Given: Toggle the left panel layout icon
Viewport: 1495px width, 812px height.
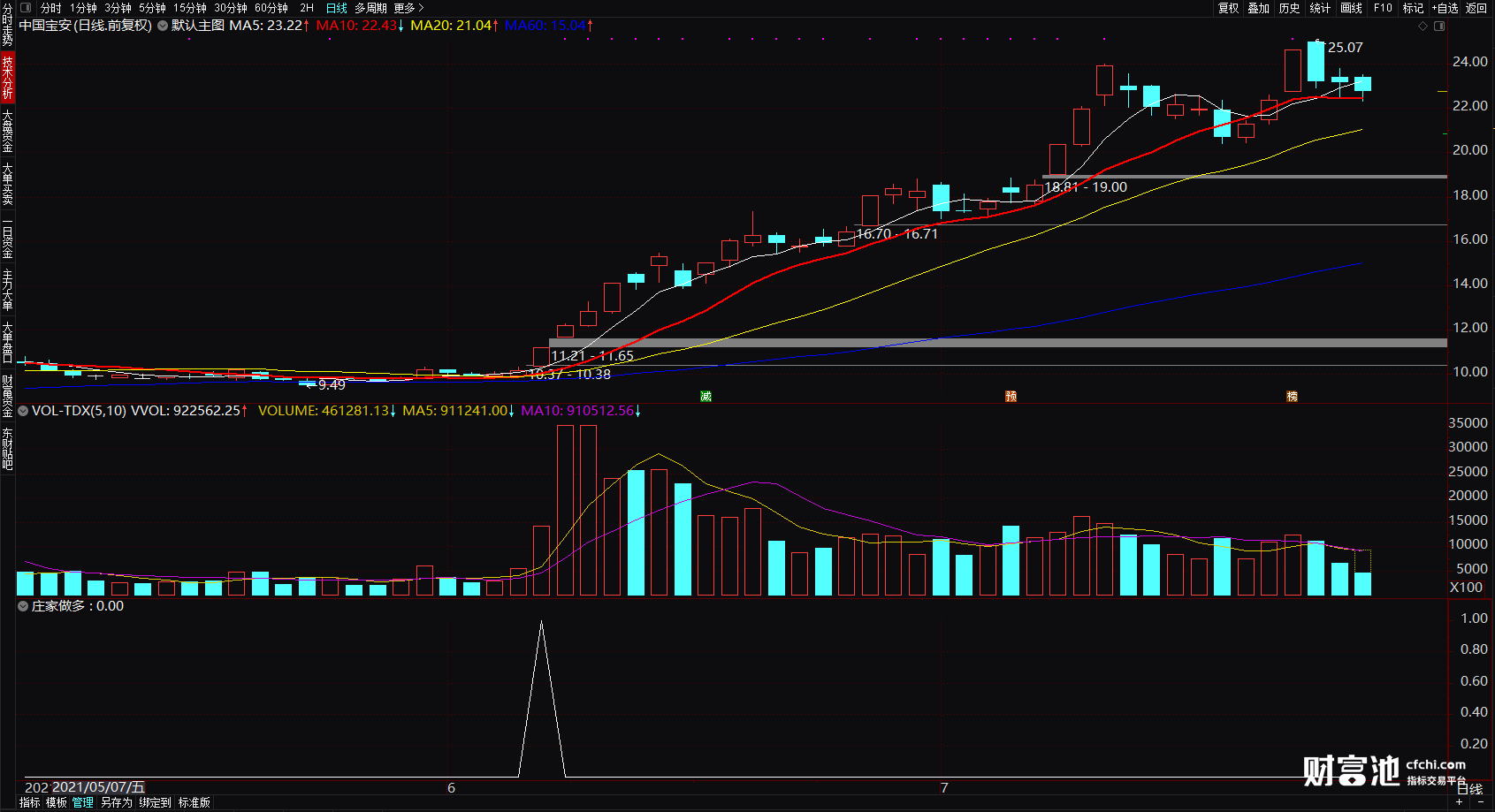Looking at the screenshot, I should [26, 8].
